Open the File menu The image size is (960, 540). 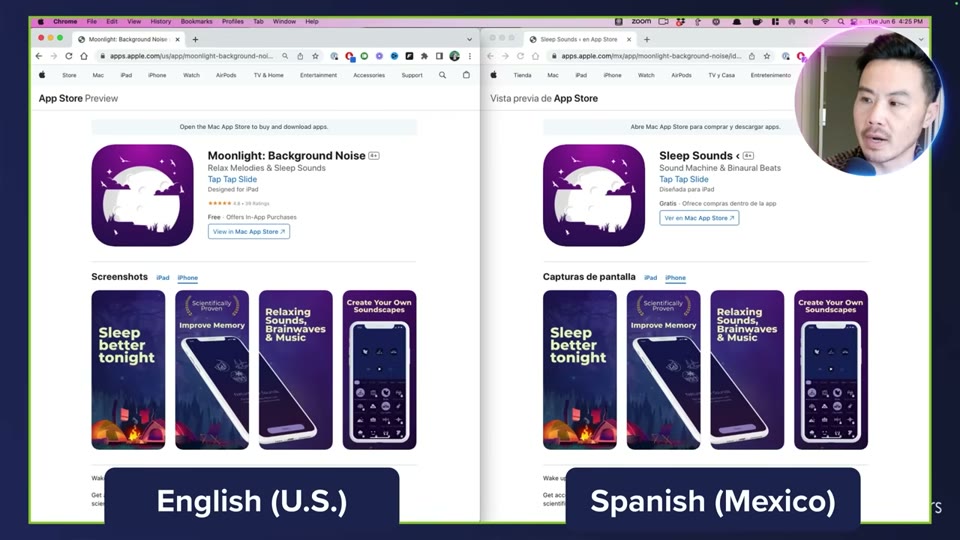(91, 21)
